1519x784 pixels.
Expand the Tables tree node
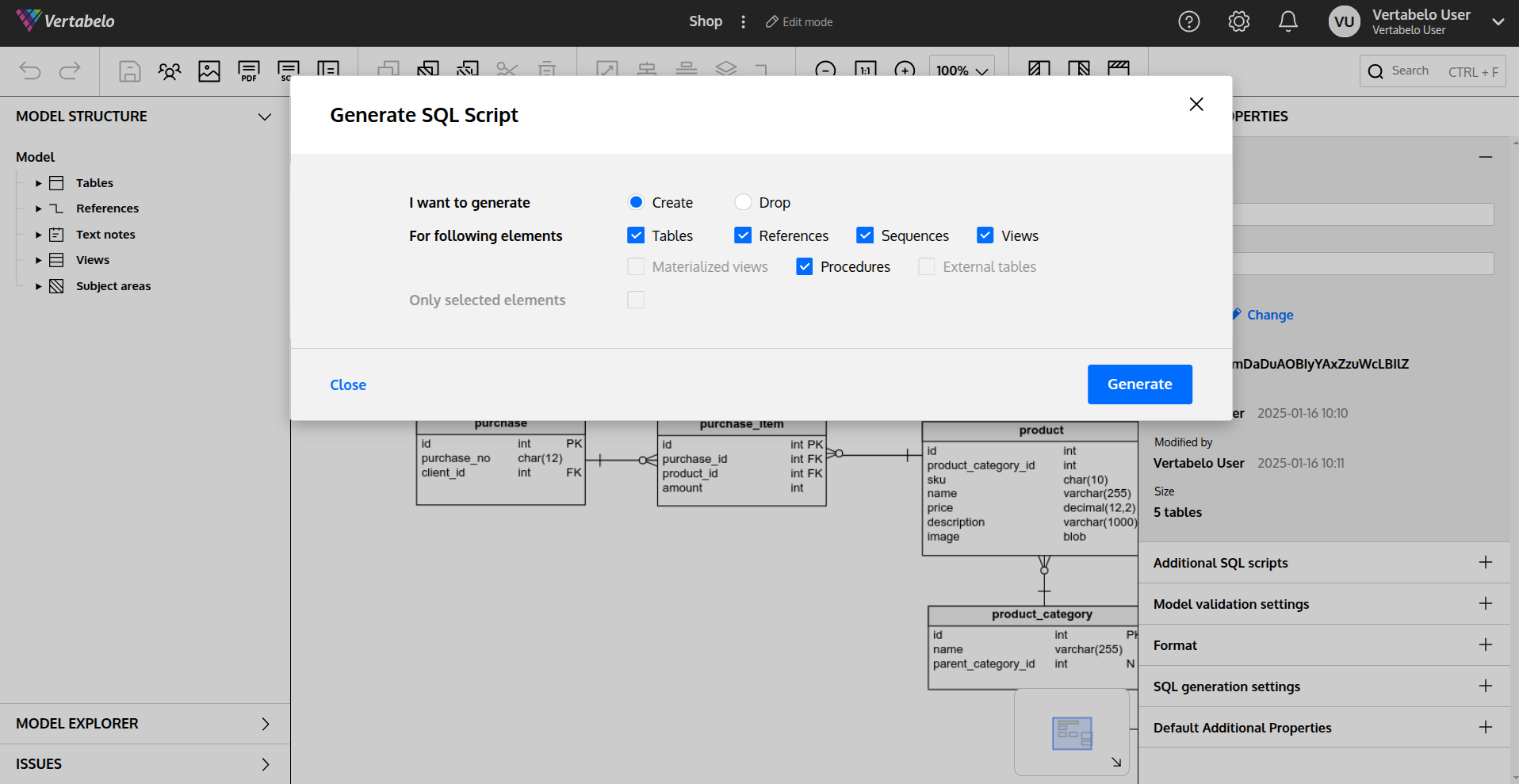tap(38, 183)
